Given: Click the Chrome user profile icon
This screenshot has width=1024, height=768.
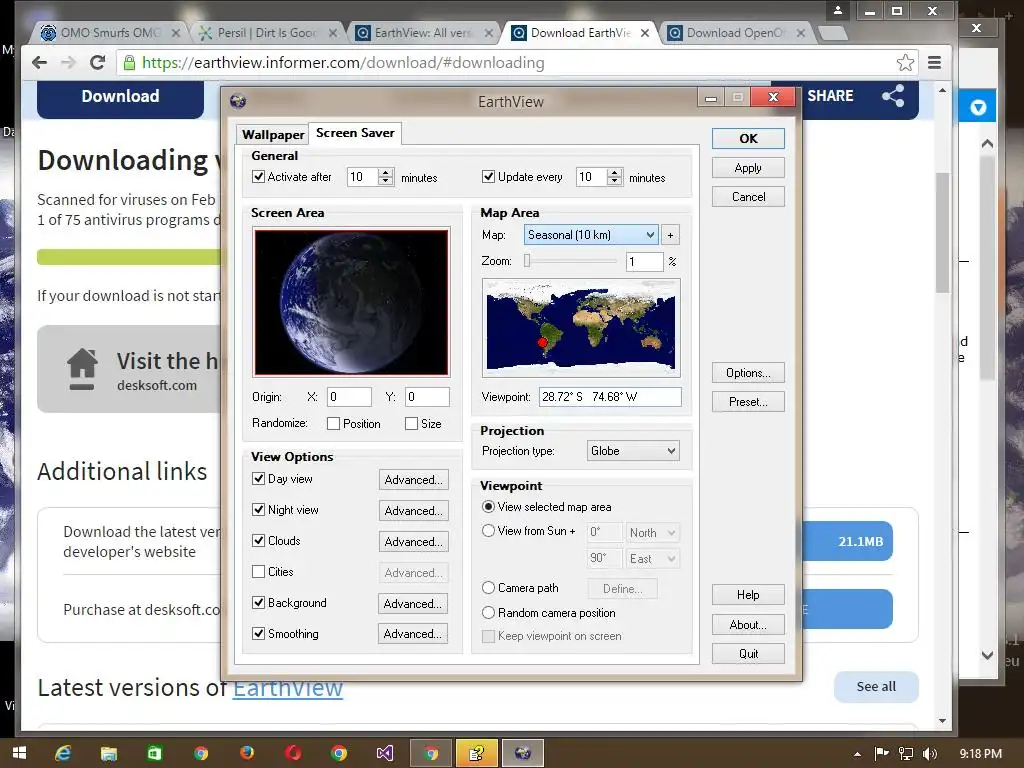Looking at the screenshot, I should [838, 10].
